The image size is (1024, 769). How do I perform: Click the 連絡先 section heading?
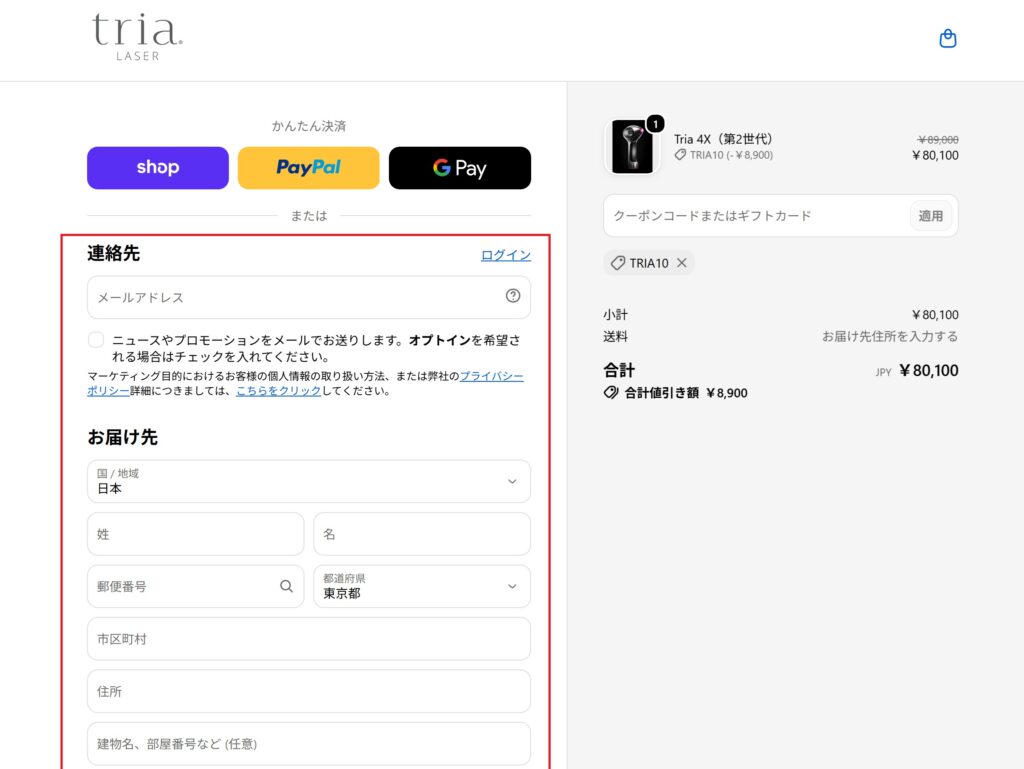[114, 253]
